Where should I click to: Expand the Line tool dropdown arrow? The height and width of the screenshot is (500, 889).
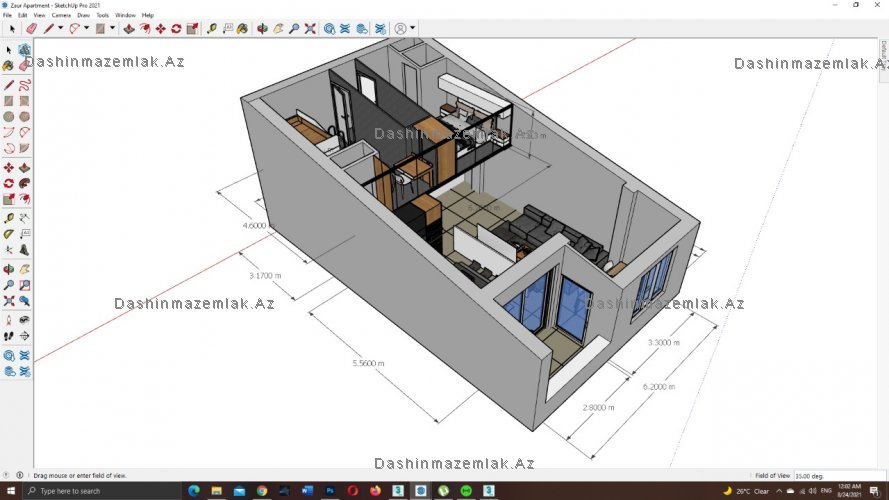(60, 29)
